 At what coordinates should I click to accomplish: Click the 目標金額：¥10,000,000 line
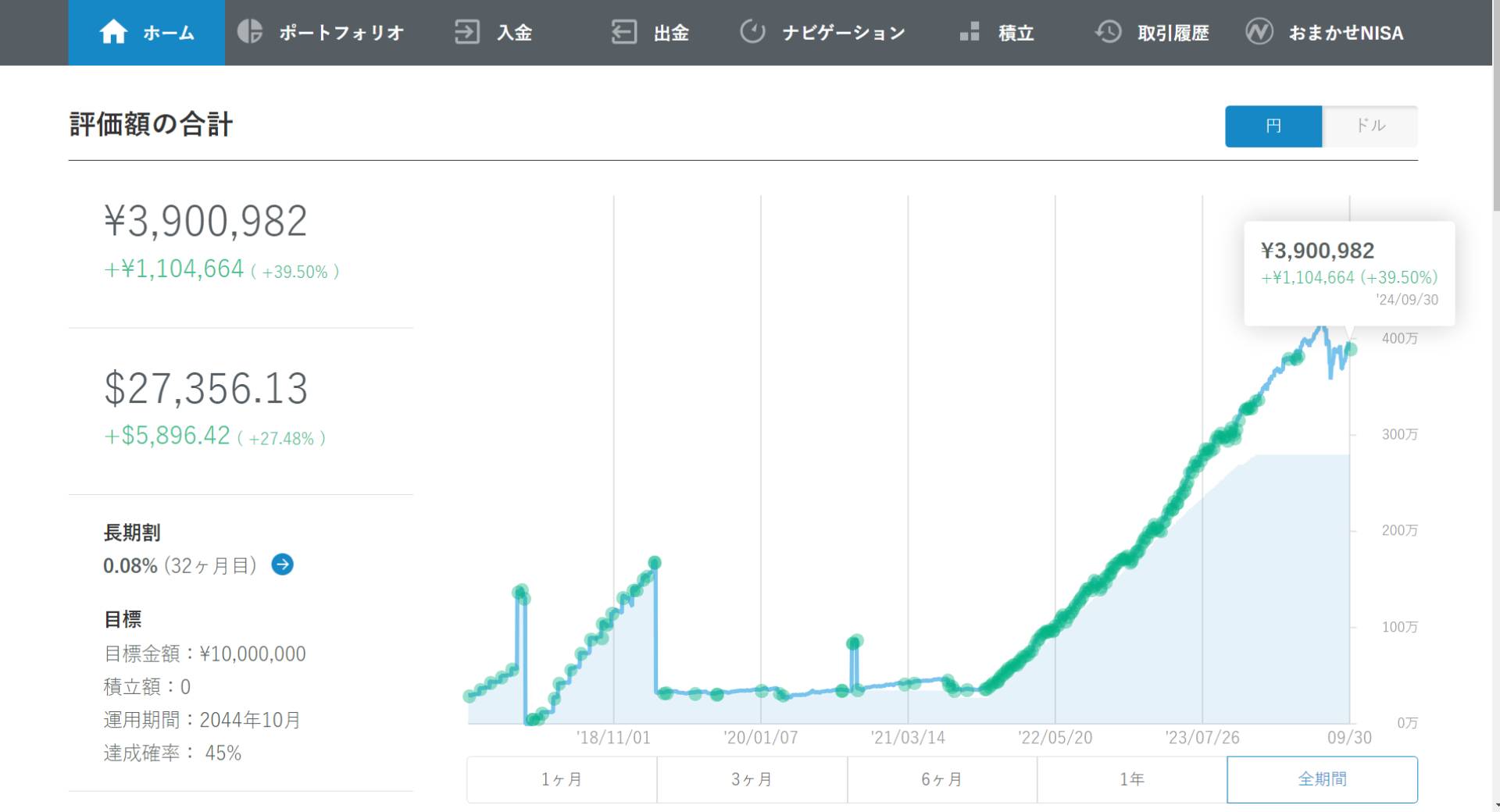coord(205,654)
